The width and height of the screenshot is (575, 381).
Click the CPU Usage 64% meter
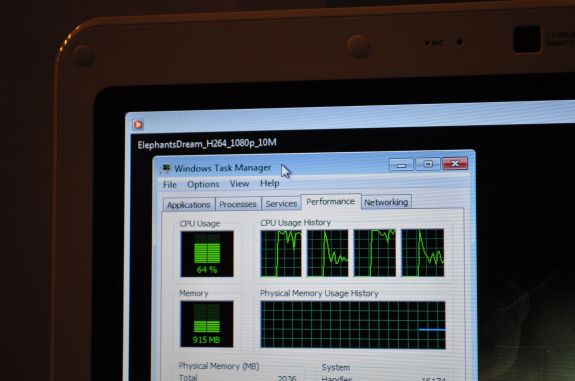pyautogui.click(x=207, y=254)
